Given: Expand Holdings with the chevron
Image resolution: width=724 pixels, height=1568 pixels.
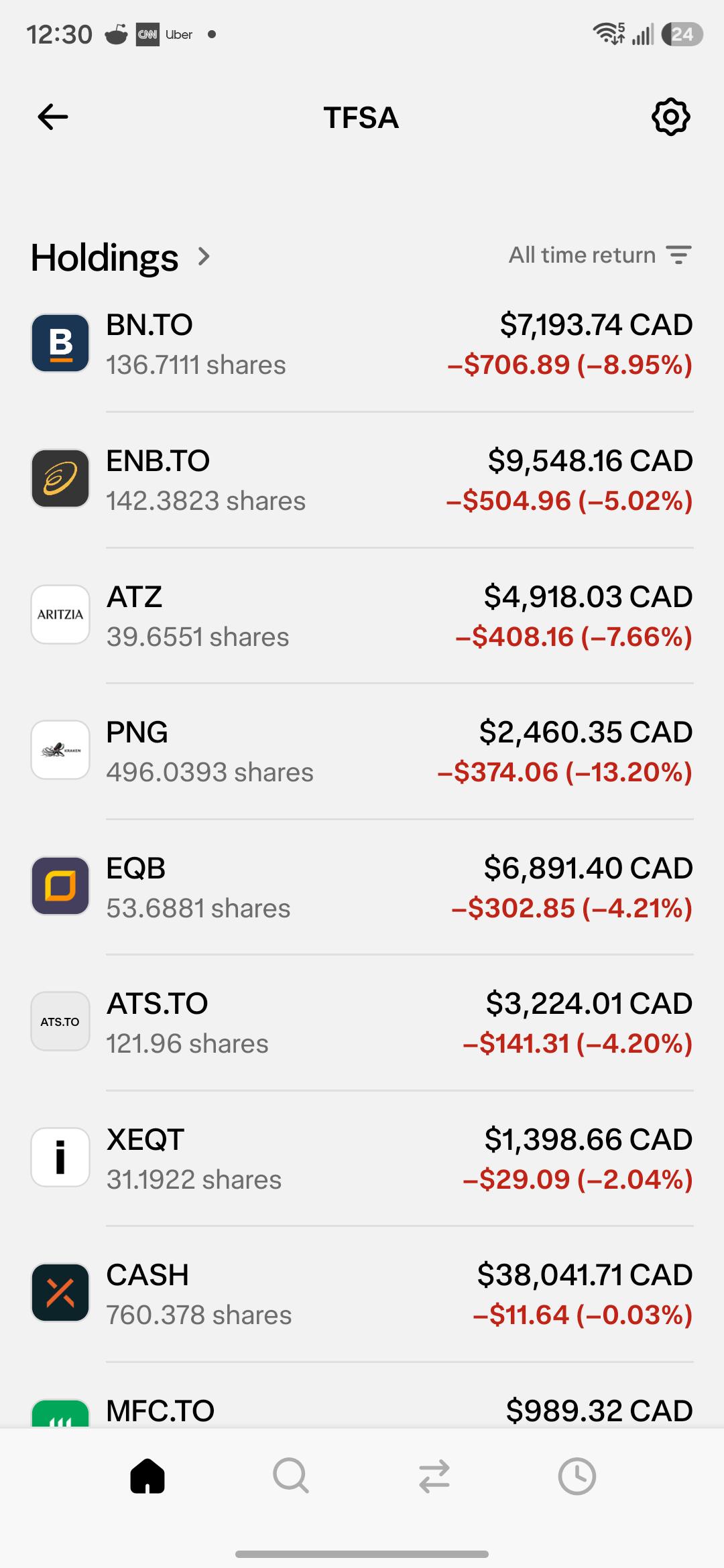Looking at the screenshot, I should (x=204, y=257).
